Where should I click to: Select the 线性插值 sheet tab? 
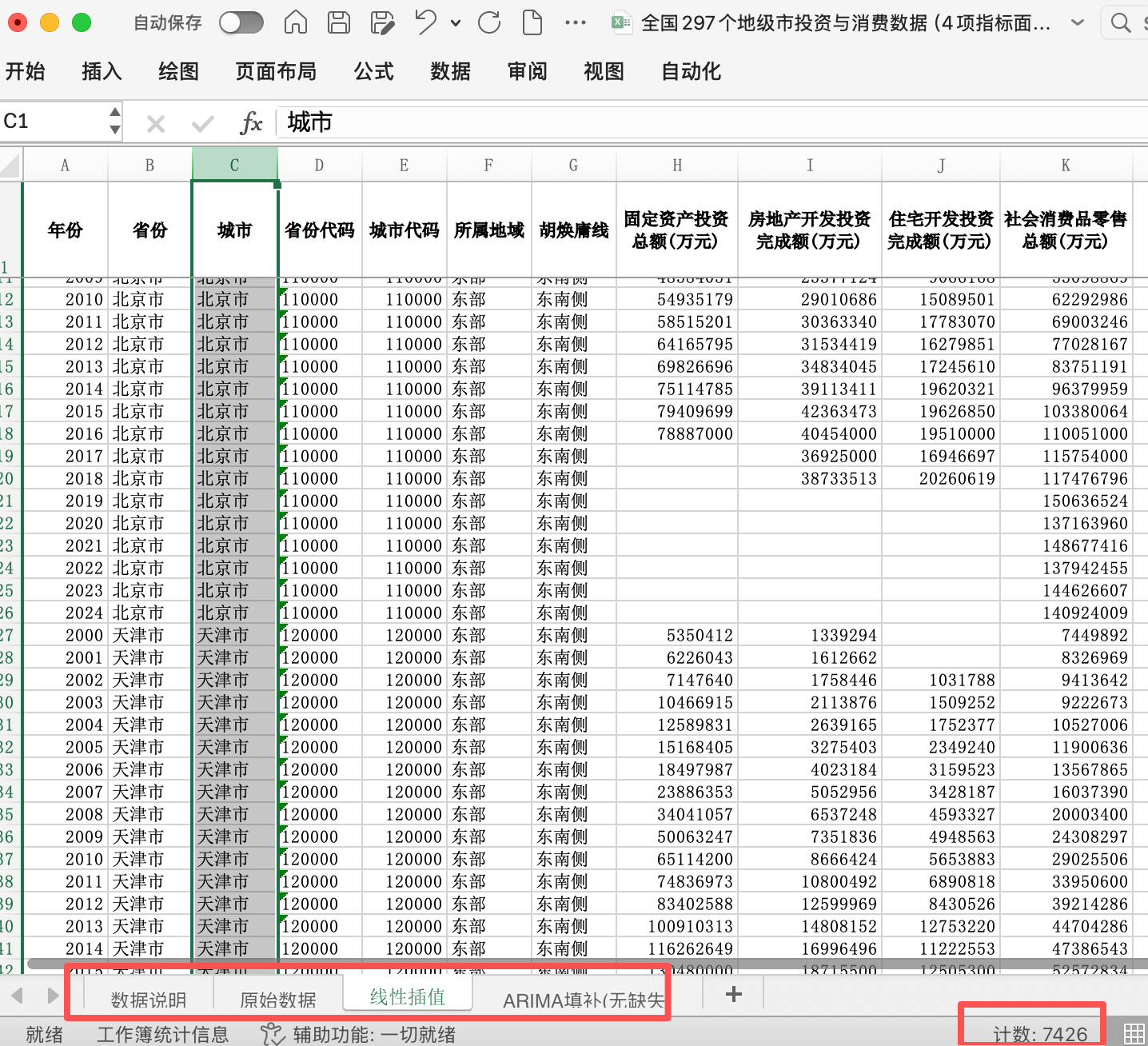tap(408, 996)
